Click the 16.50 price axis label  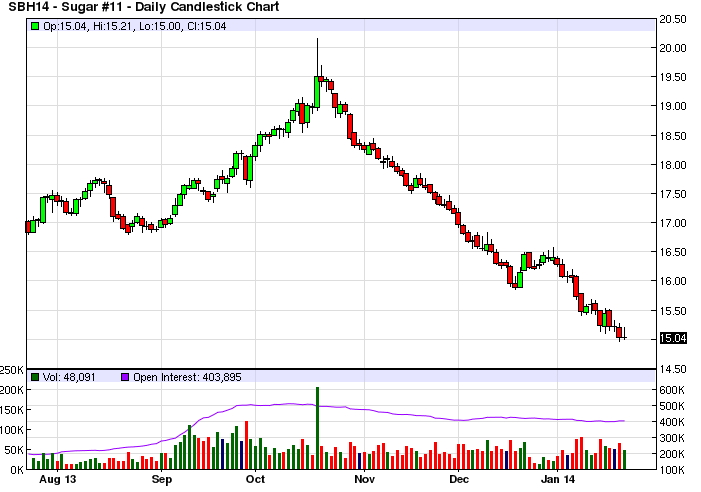click(x=673, y=252)
